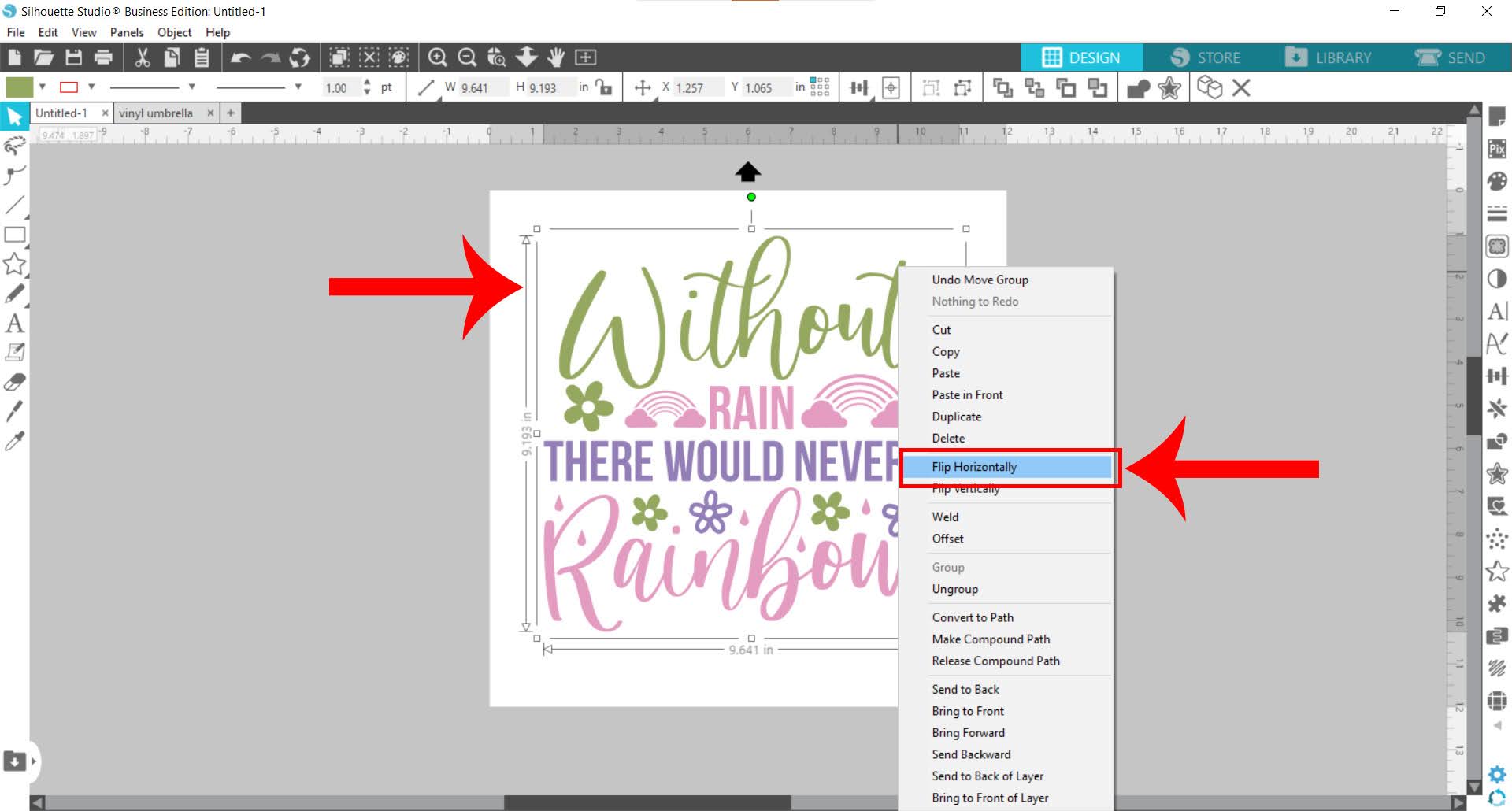Select Flip Vertically in the context menu
The width and height of the screenshot is (1512, 811).
point(965,488)
